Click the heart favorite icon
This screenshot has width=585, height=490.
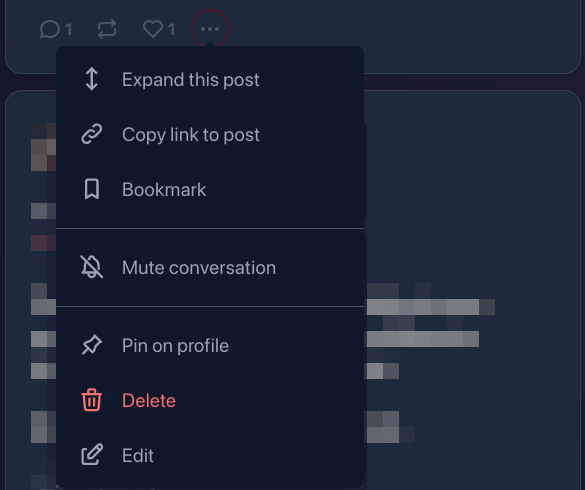pos(153,29)
